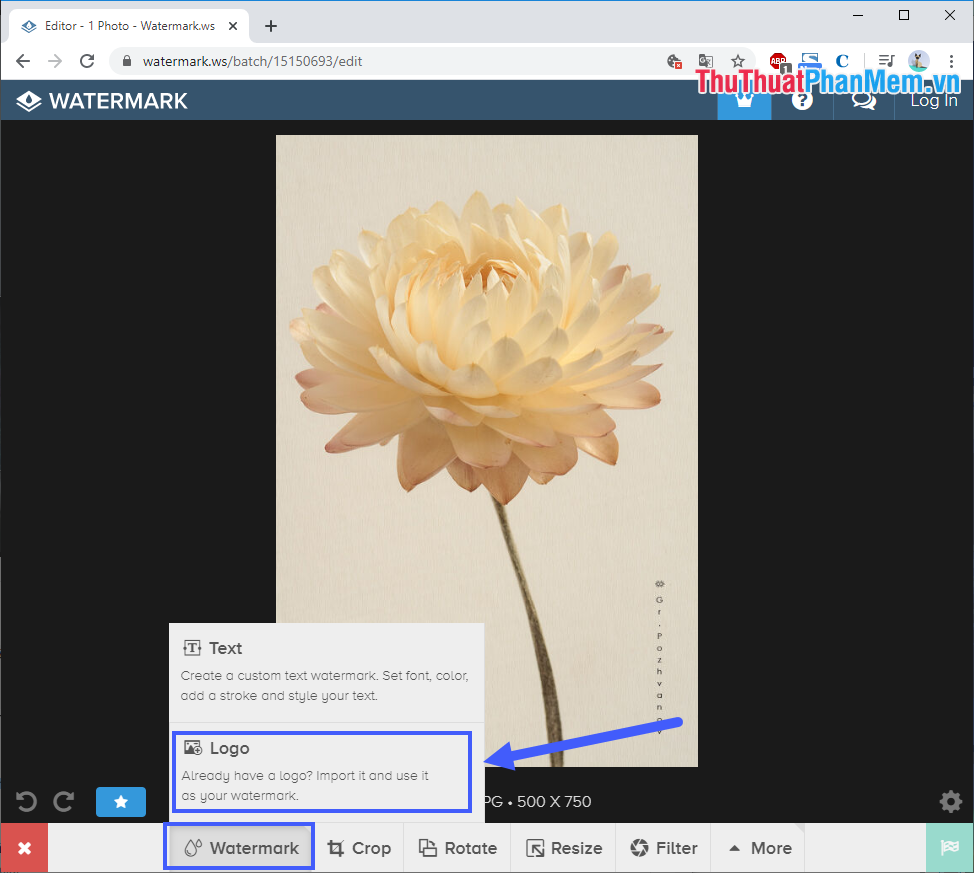Viewport: 974px width, 873px height.
Task: Click the crown premium icon
Action: coord(744,100)
